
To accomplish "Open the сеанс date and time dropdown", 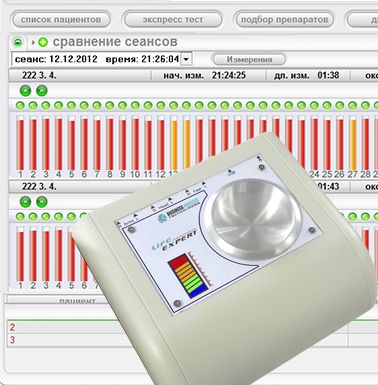I will pos(186,59).
